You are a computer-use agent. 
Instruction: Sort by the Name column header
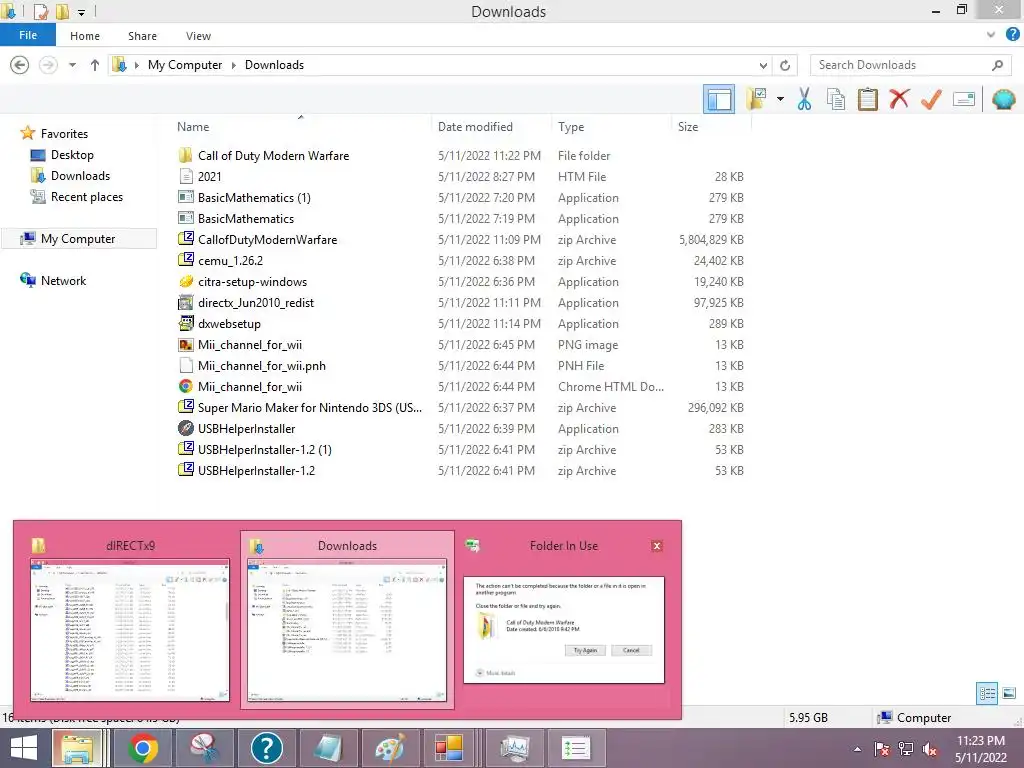point(193,127)
